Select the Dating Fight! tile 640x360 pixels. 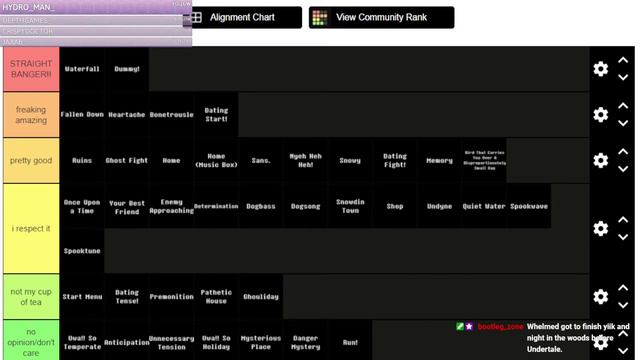(x=395, y=160)
